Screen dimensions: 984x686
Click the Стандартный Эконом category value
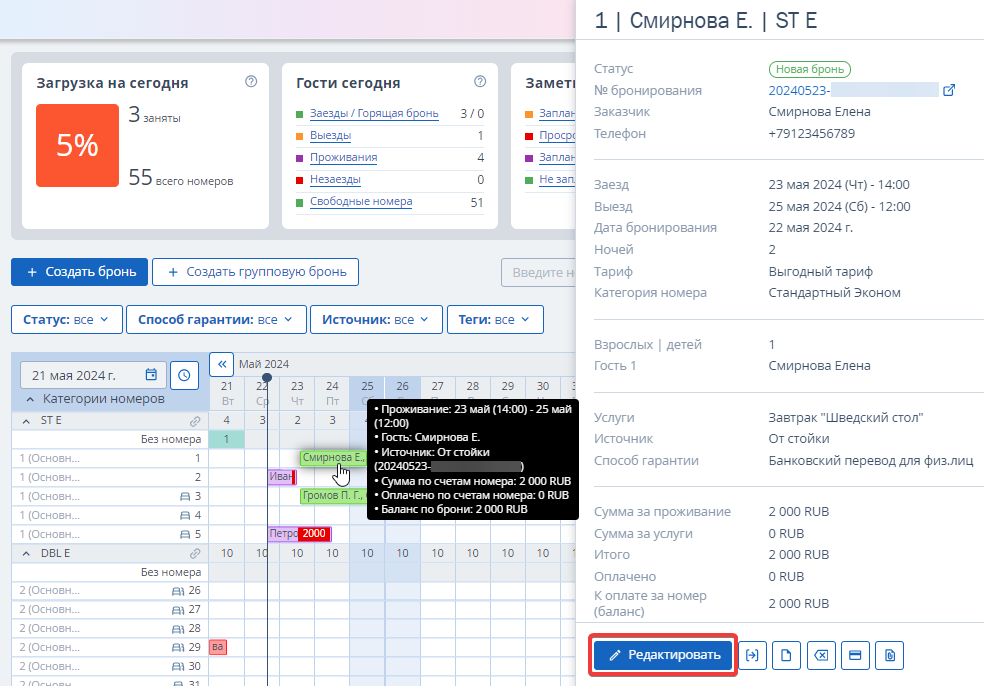point(835,293)
